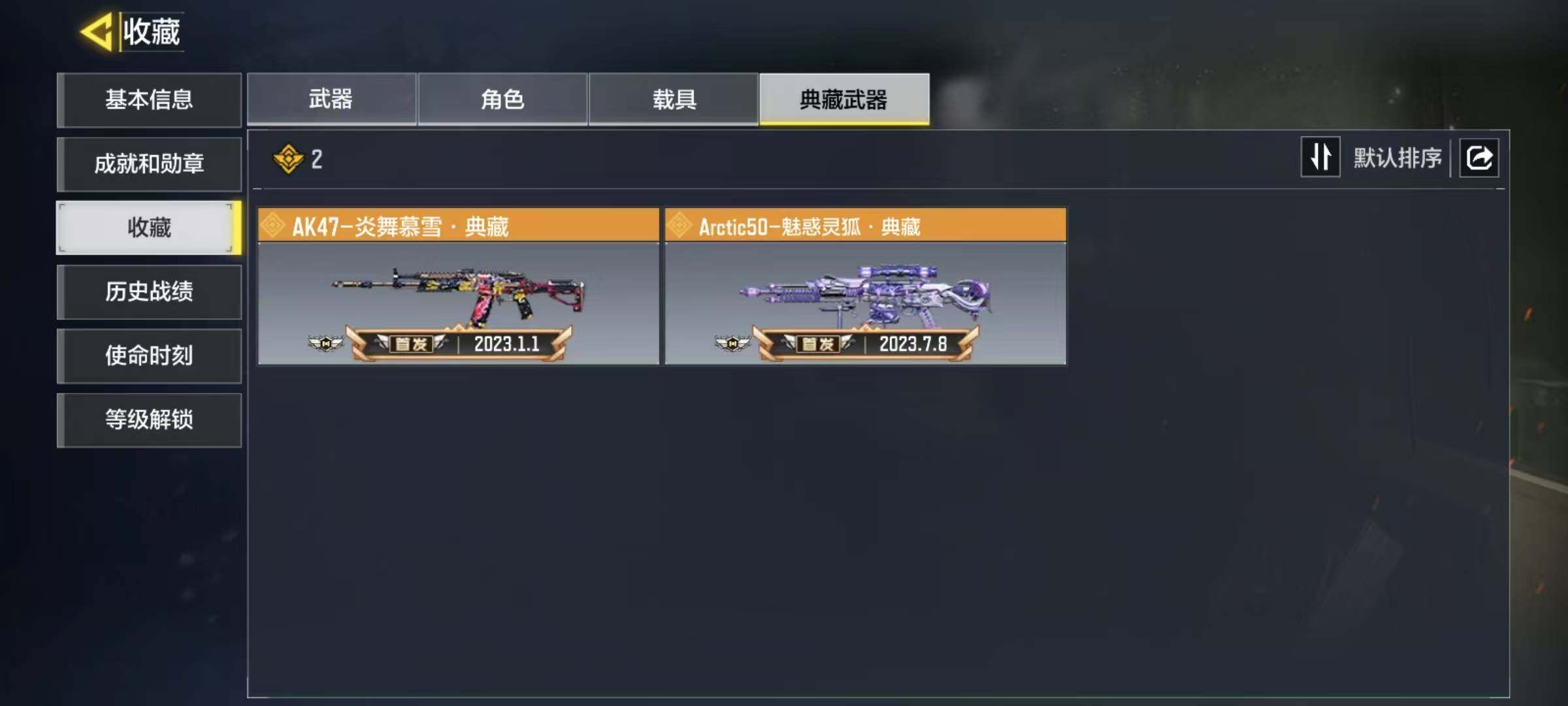Switch to the 角色 tab
This screenshot has width=1568, height=706.
(502, 99)
